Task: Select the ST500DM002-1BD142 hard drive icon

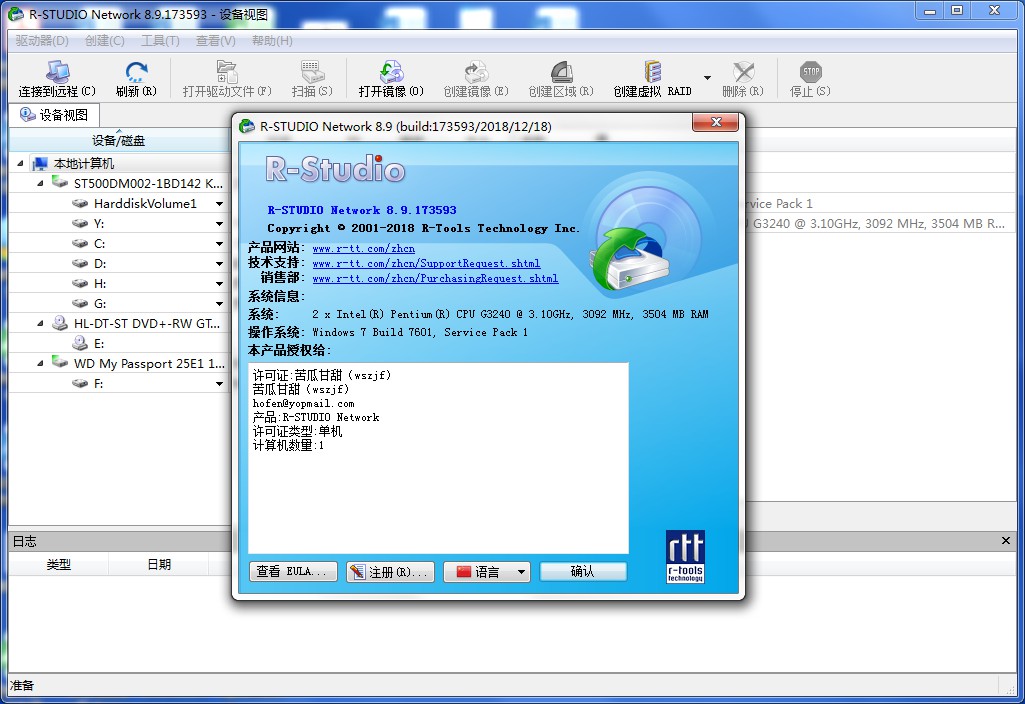Action: (x=60, y=182)
